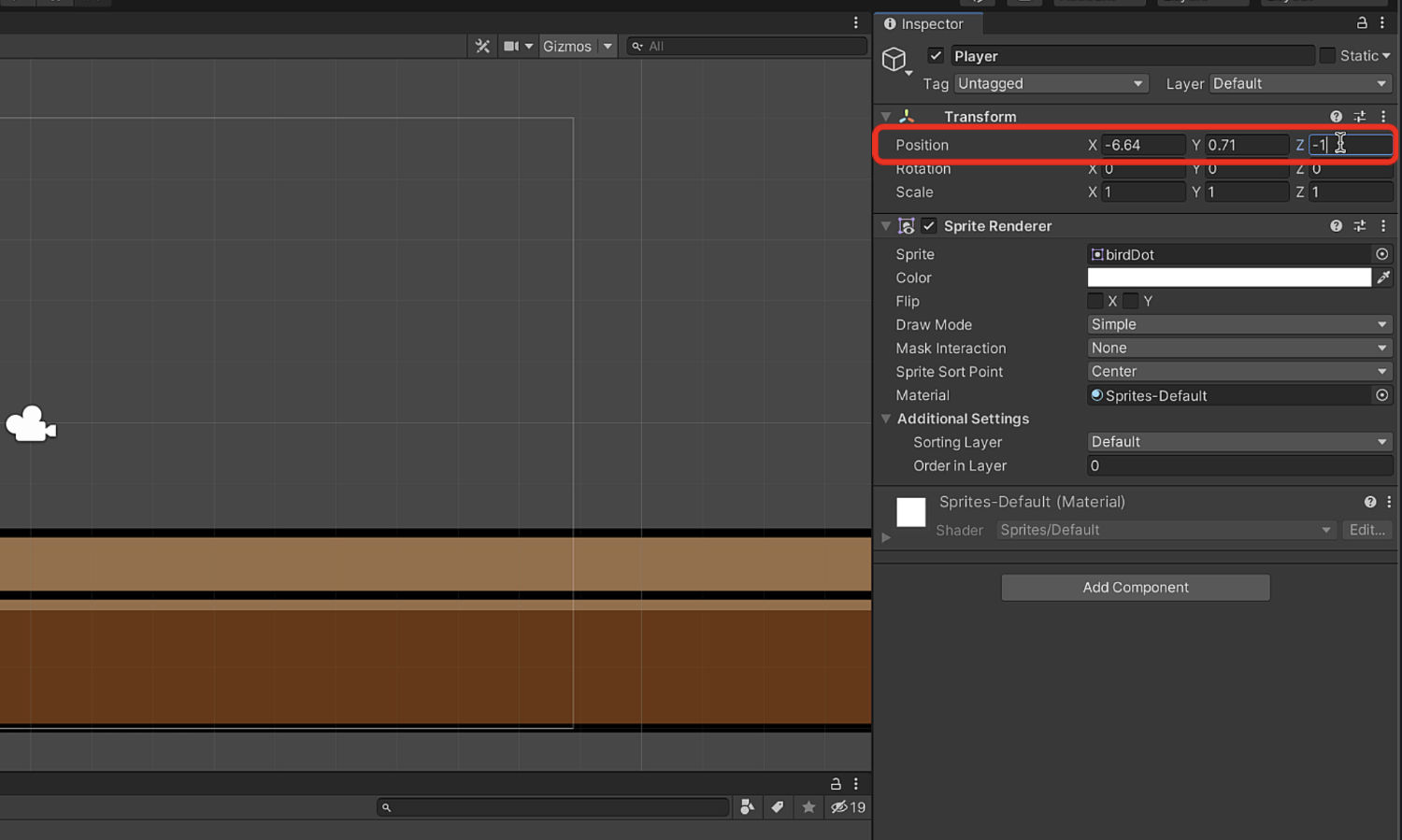Click the Transform component icon
Screen dimensions: 1402x840
pyautogui.click(x=907, y=117)
